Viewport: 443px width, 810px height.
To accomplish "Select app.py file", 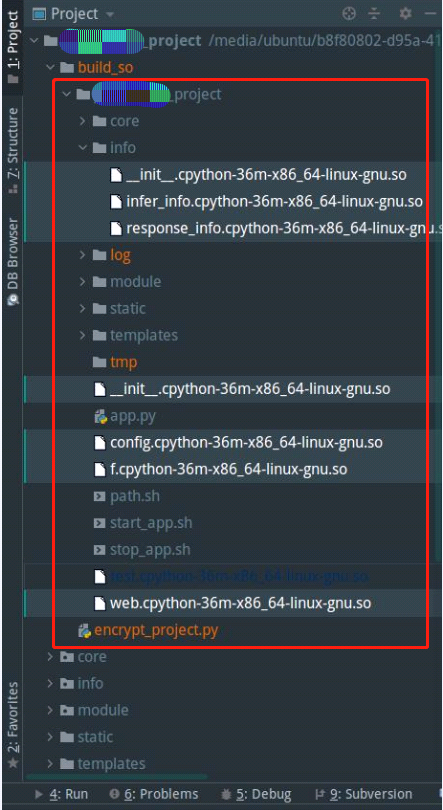I will tap(133, 416).
